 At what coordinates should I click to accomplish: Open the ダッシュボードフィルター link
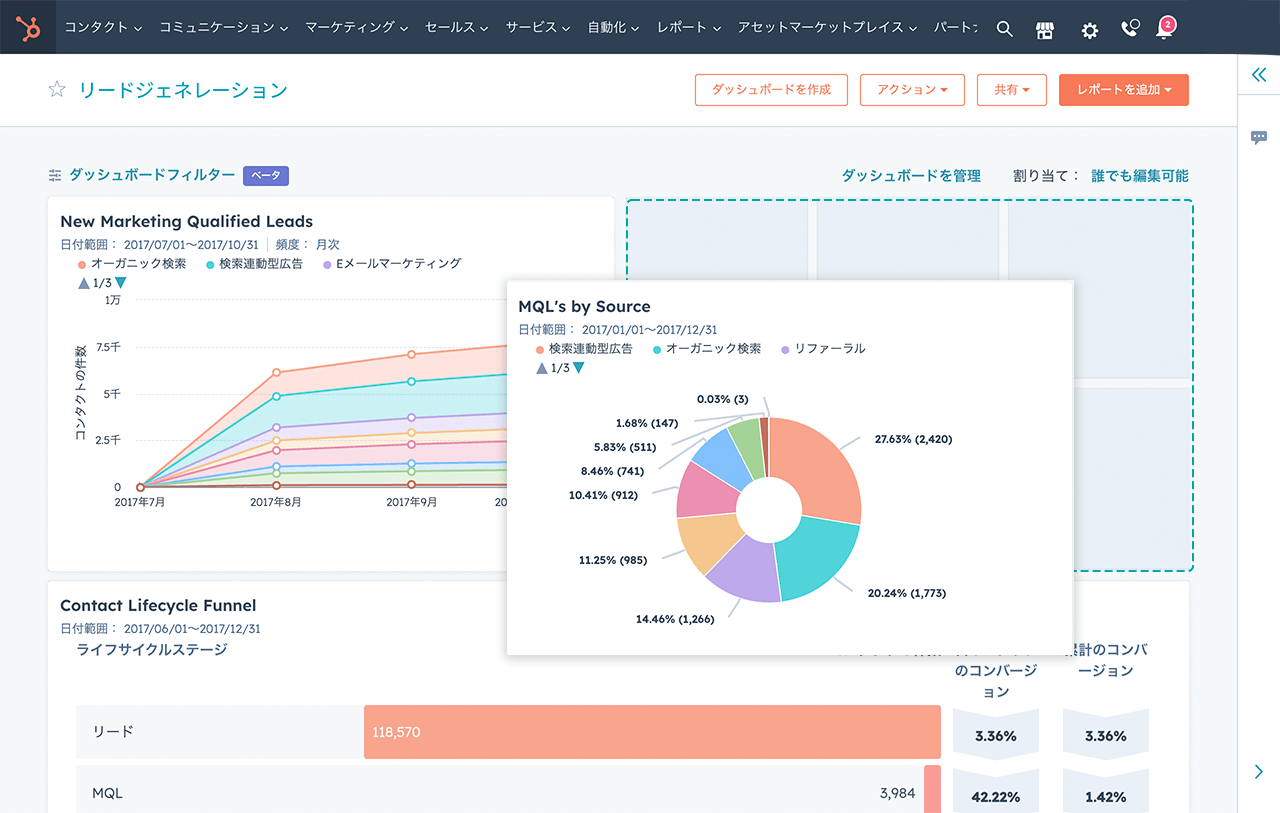[x=152, y=175]
